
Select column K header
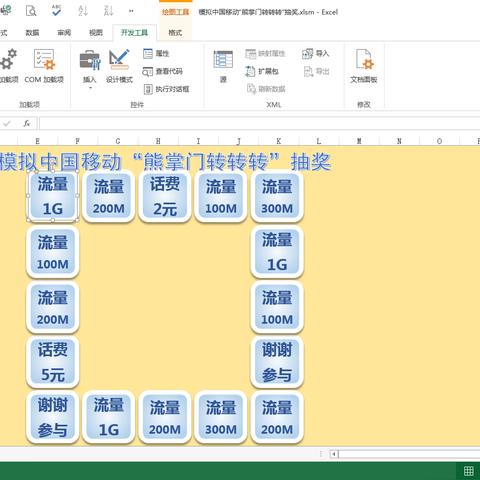click(279, 141)
